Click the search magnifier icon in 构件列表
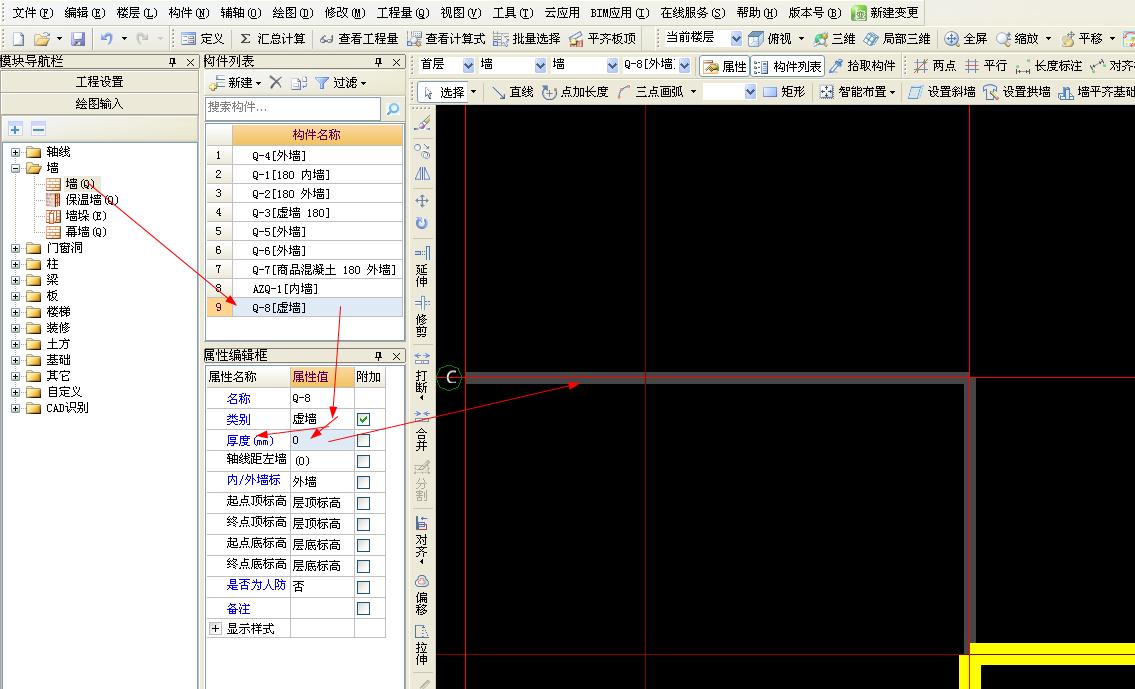 click(393, 109)
